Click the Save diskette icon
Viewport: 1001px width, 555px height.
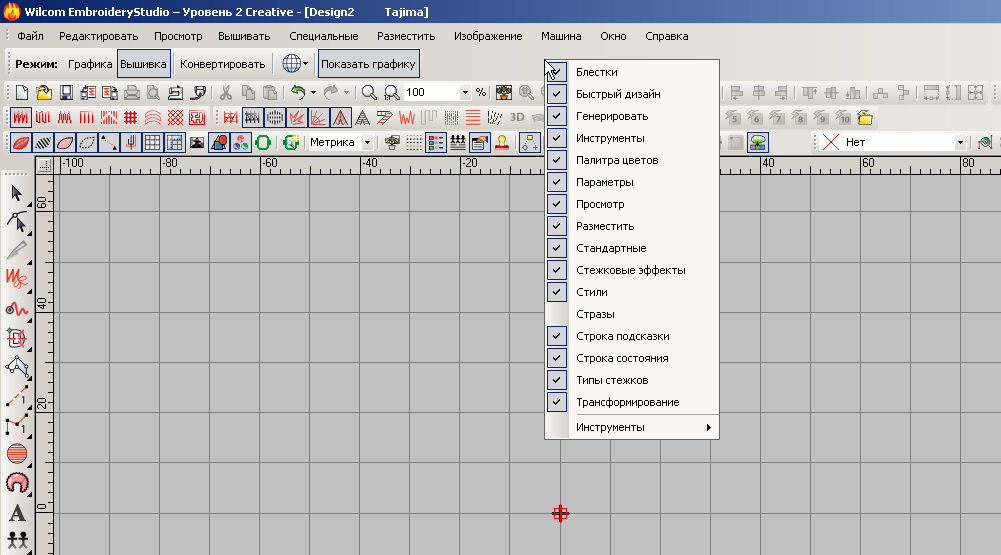(66, 93)
